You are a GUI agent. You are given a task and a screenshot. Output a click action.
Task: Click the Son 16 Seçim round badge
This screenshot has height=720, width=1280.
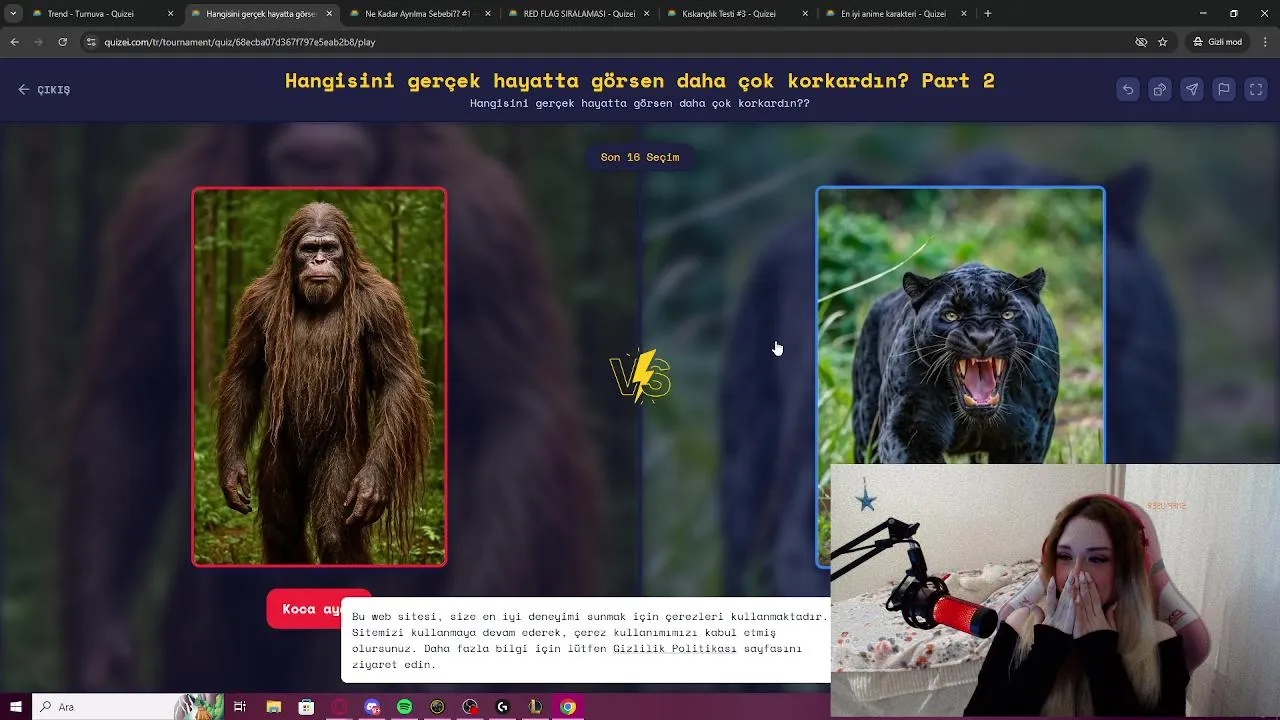(640, 157)
